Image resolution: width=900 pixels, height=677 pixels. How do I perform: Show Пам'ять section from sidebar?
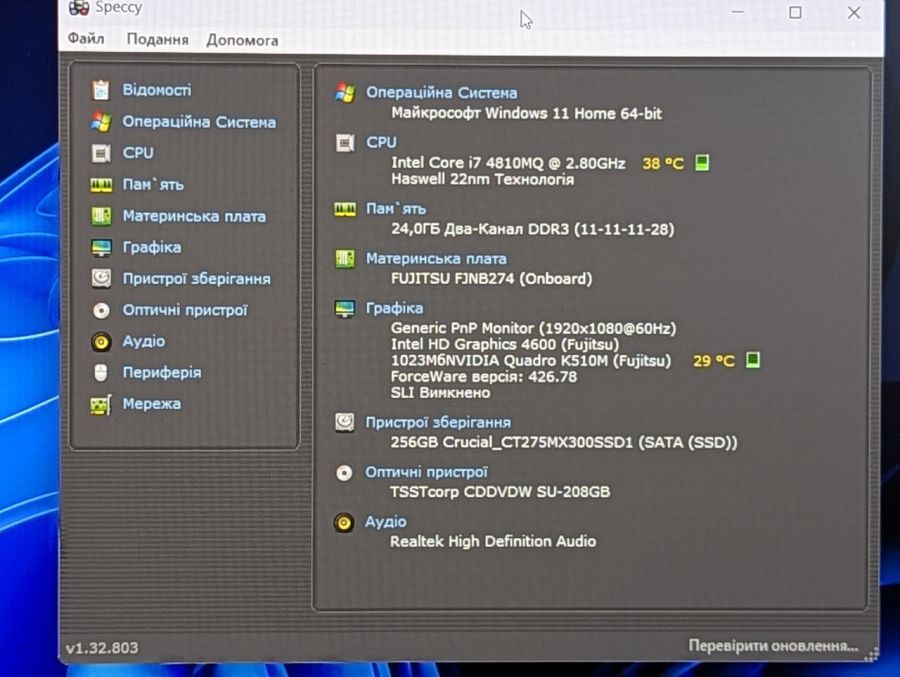coord(153,185)
